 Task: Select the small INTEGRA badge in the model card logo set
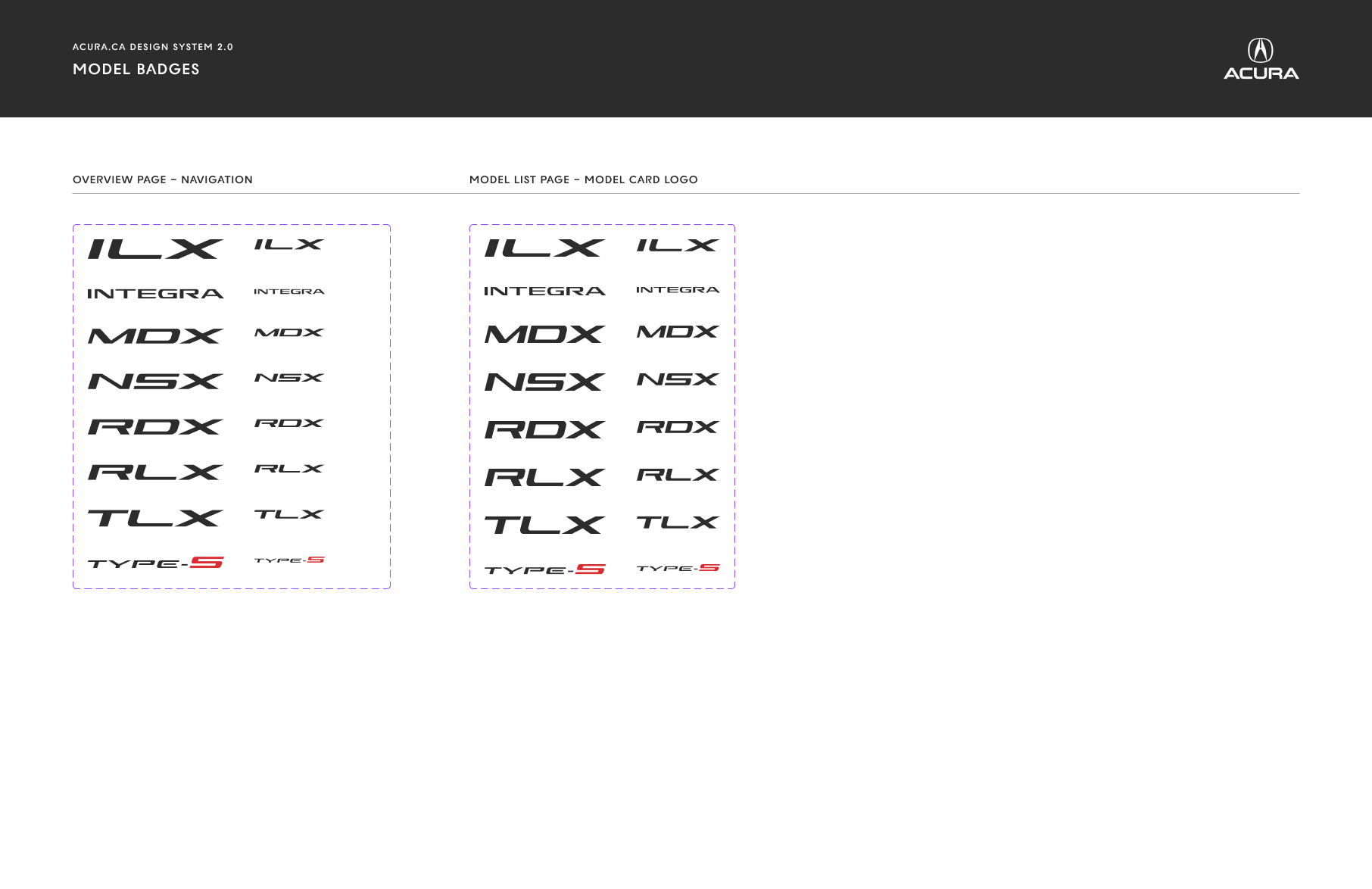(678, 290)
